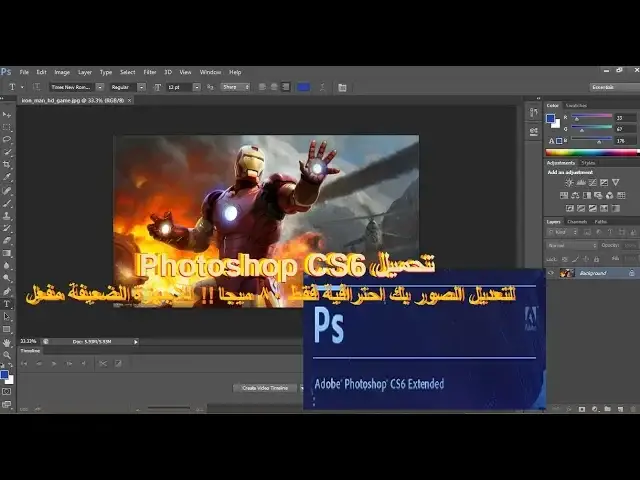640x480 pixels.
Task: Select the Crop tool
Action: (x=7, y=164)
